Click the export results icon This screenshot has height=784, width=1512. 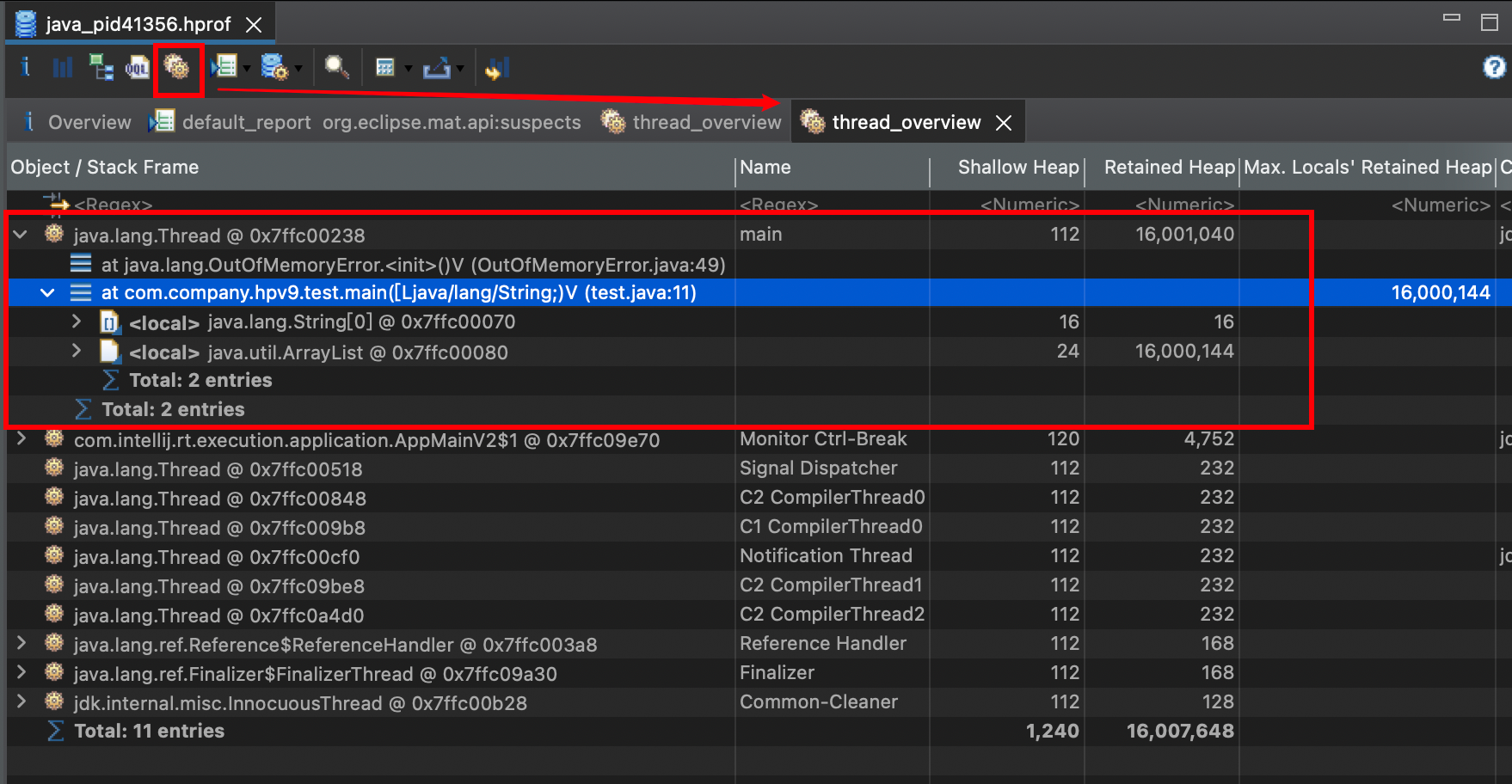point(437,67)
